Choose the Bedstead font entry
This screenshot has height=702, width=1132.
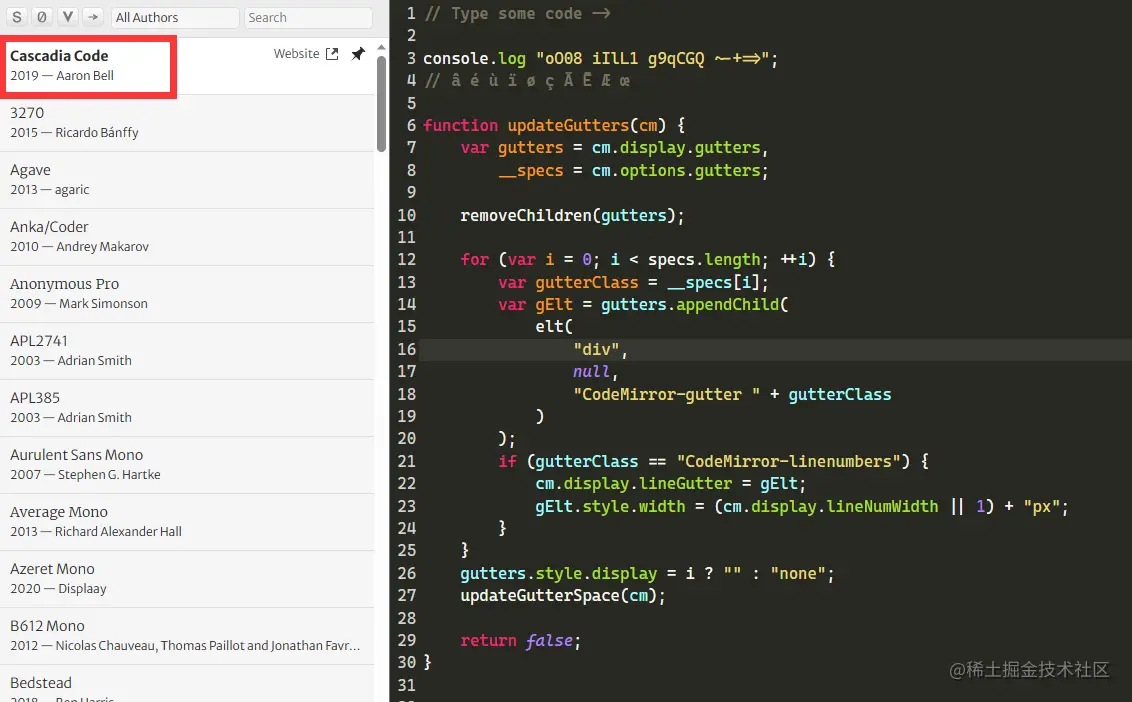[x=187, y=685]
